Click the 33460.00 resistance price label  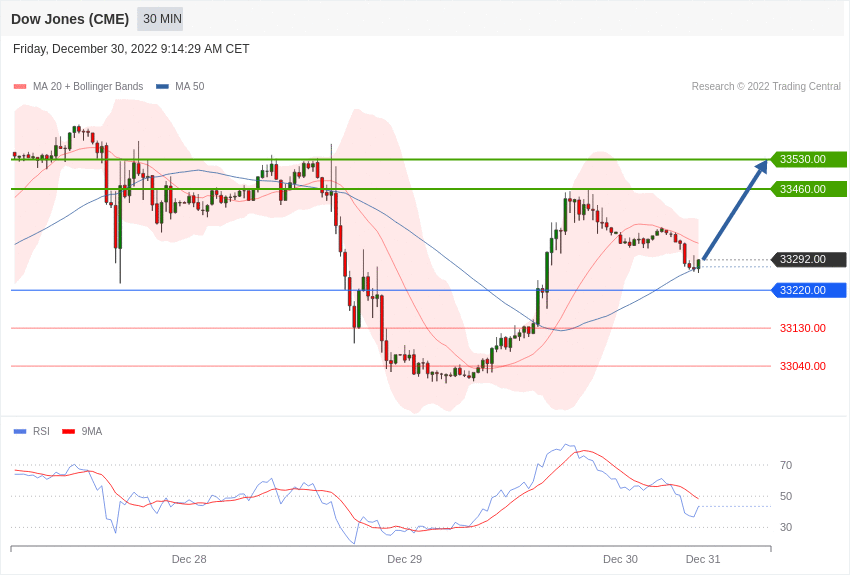point(808,189)
